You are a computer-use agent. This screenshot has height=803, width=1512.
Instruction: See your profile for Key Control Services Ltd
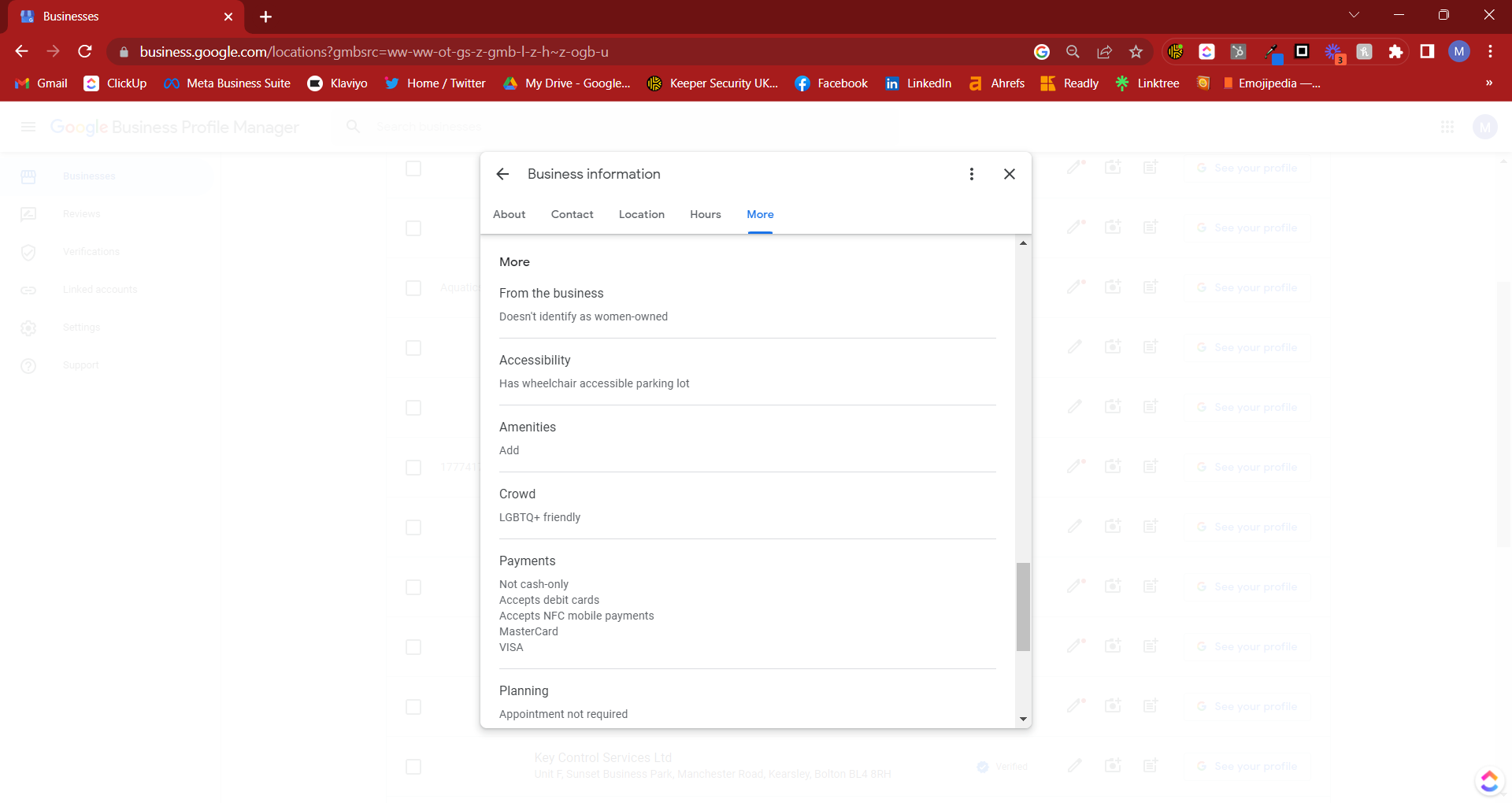coord(1248,766)
